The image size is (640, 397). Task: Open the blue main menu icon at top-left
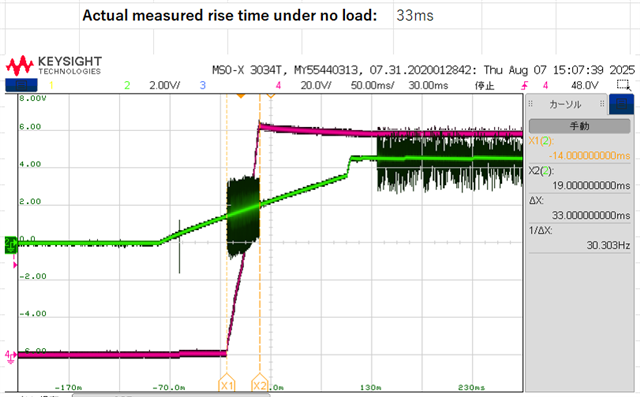[21, 85]
